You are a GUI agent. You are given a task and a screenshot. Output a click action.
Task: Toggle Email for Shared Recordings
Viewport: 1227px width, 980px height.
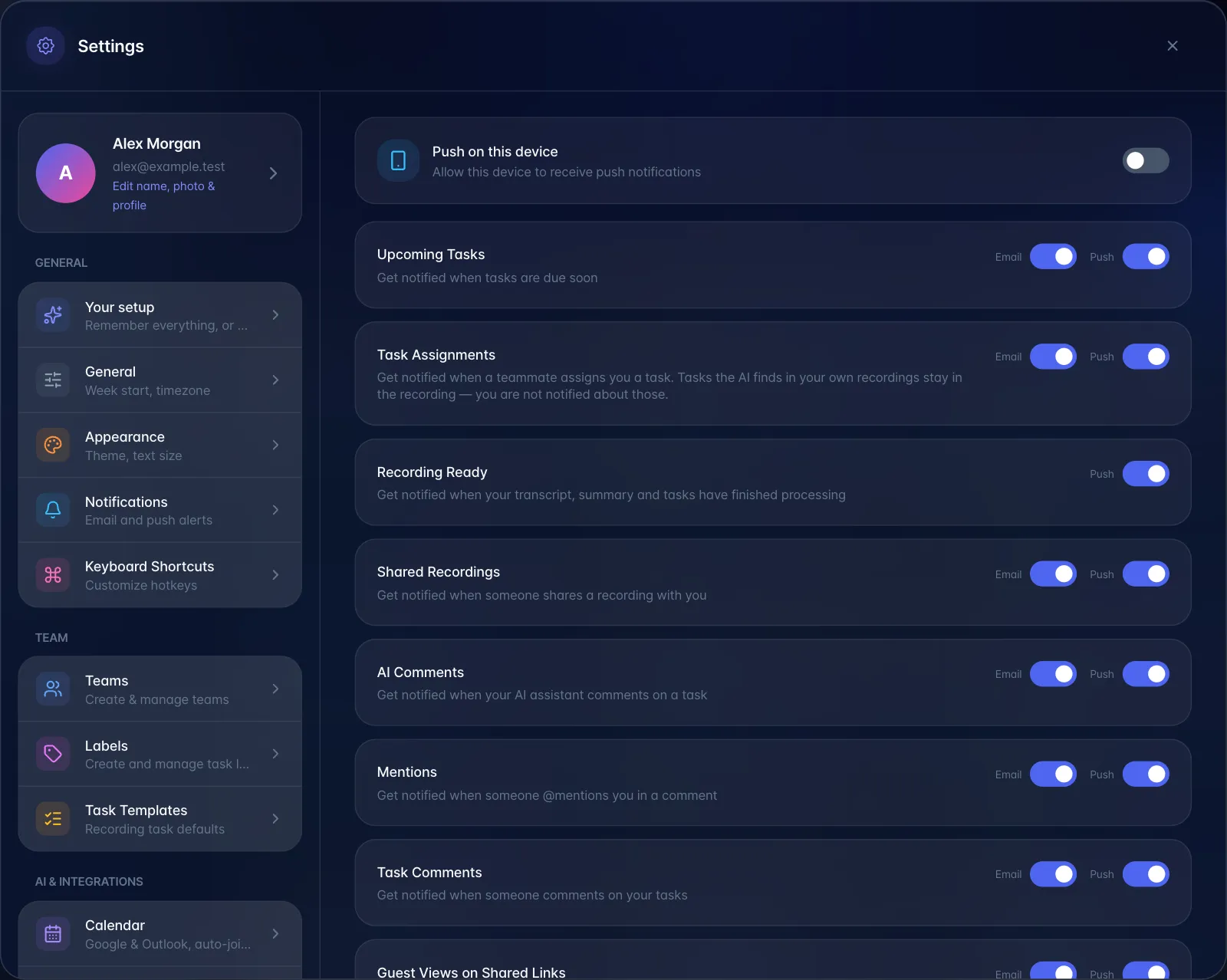click(1053, 574)
